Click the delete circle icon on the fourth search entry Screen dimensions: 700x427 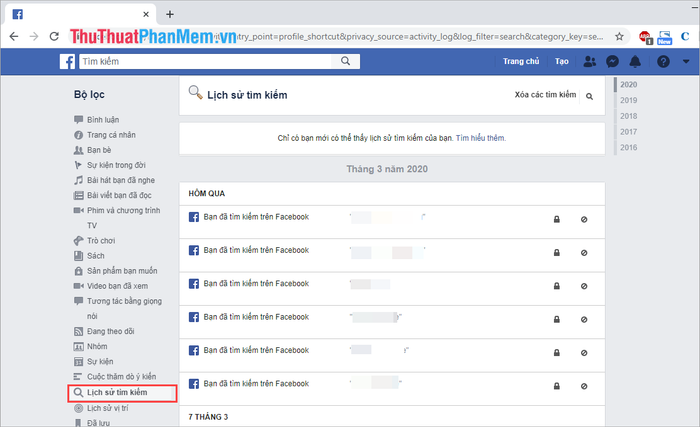[x=584, y=320]
